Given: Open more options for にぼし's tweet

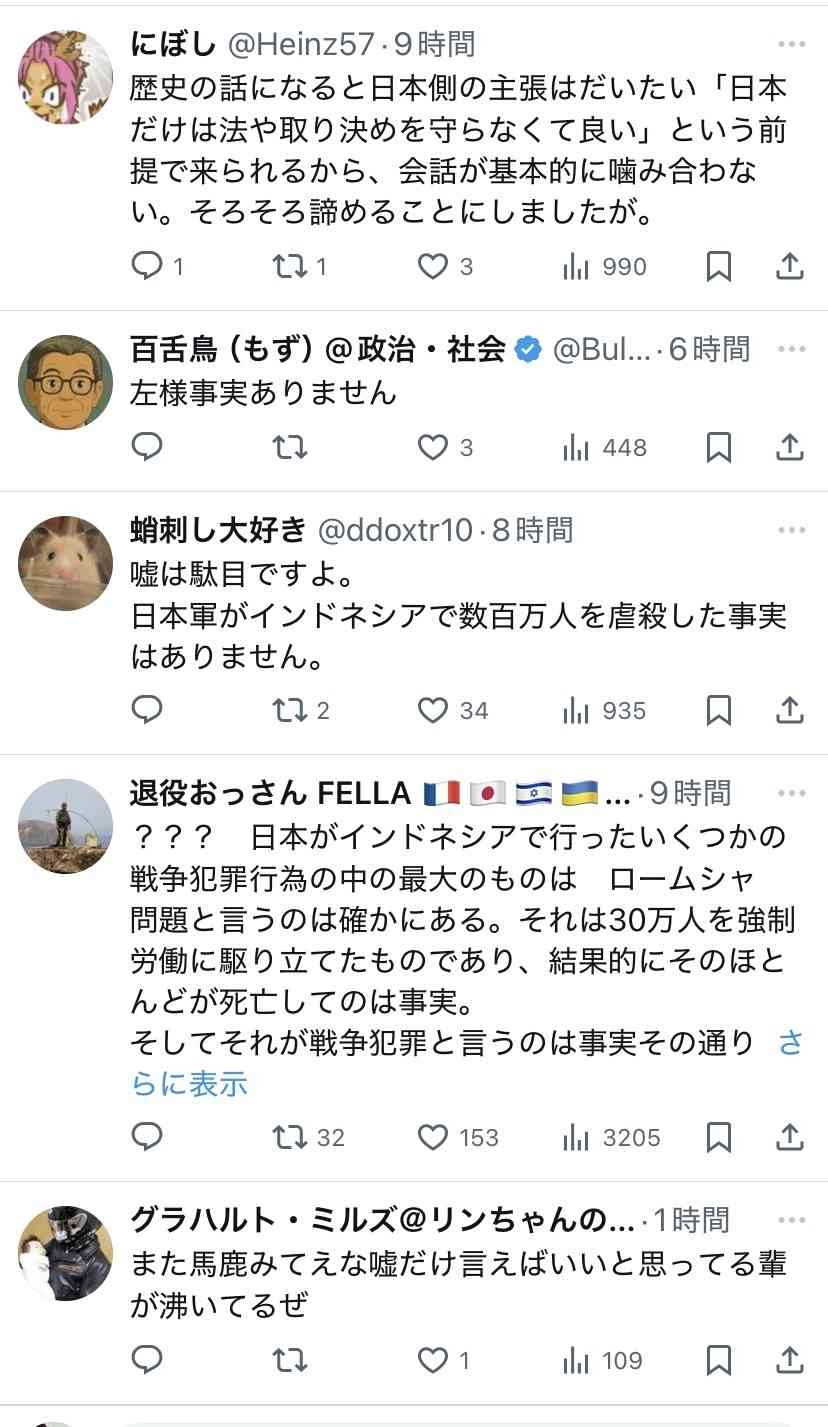Looking at the screenshot, I should click(x=791, y=44).
